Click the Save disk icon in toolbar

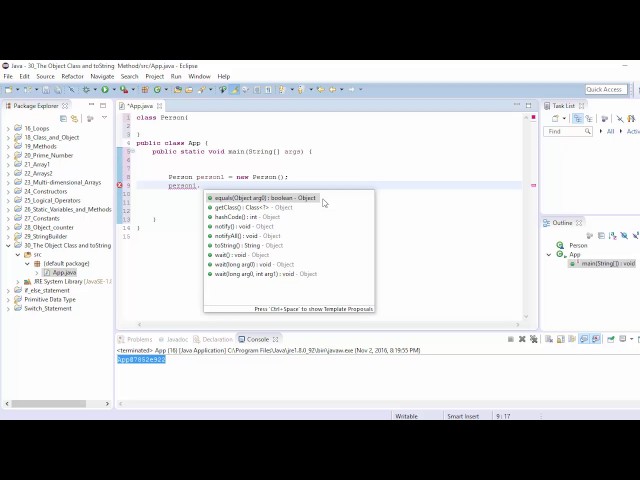click(46, 89)
